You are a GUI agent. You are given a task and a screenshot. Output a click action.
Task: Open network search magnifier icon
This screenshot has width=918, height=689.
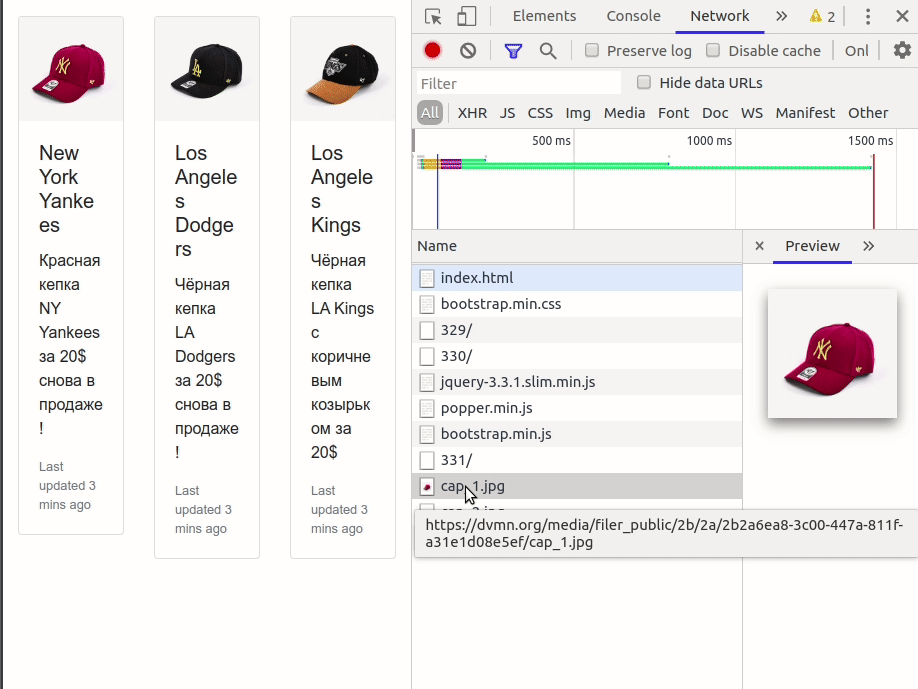click(x=548, y=51)
